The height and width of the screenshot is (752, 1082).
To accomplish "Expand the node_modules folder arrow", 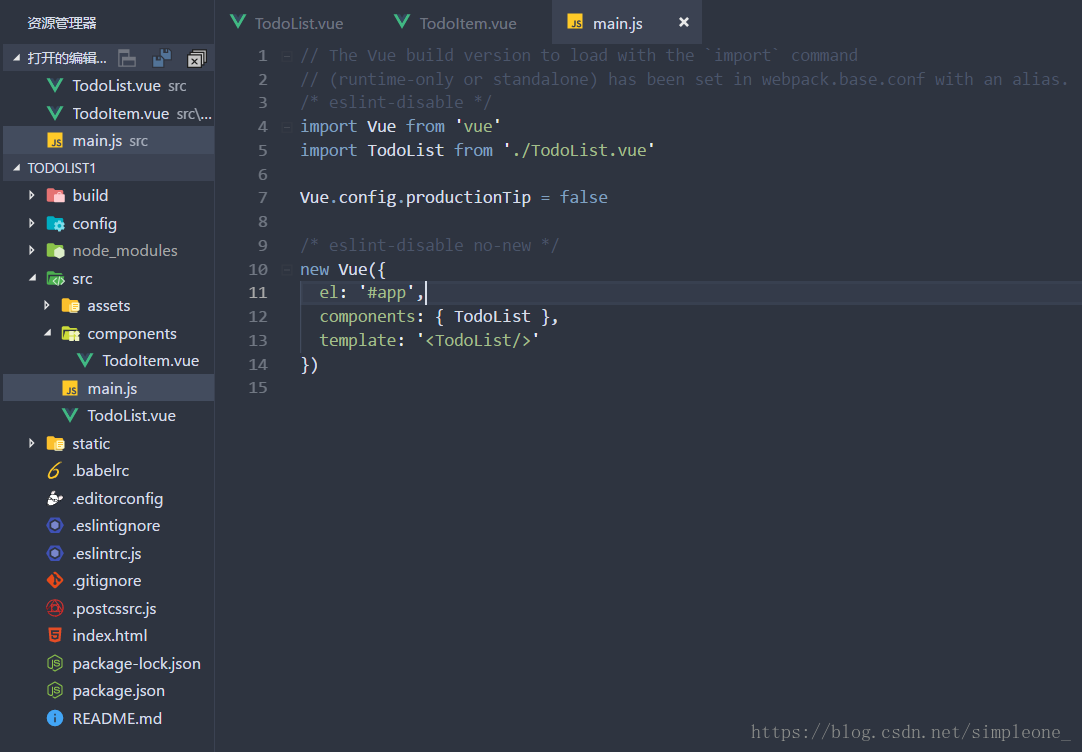I will pos(32,250).
